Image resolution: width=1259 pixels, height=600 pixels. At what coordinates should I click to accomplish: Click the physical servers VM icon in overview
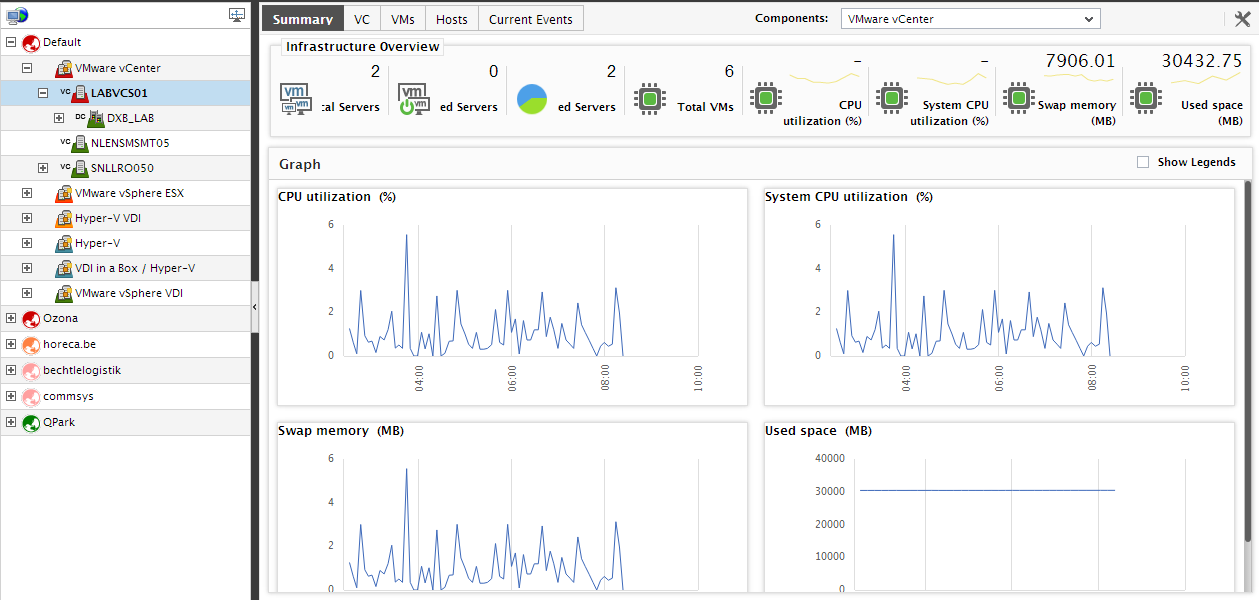(x=297, y=99)
